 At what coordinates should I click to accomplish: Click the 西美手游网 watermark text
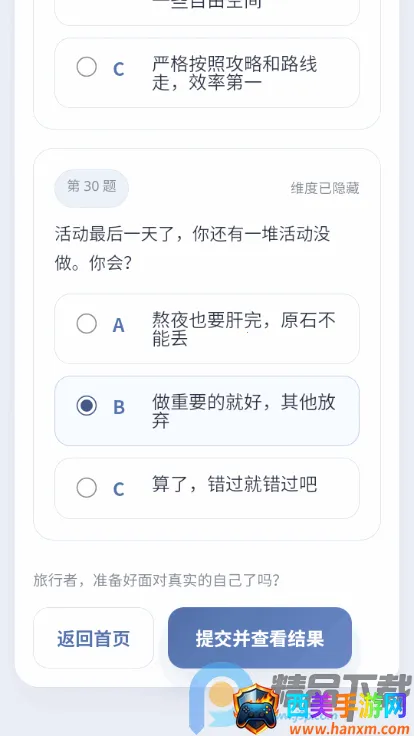pos(346,707)
